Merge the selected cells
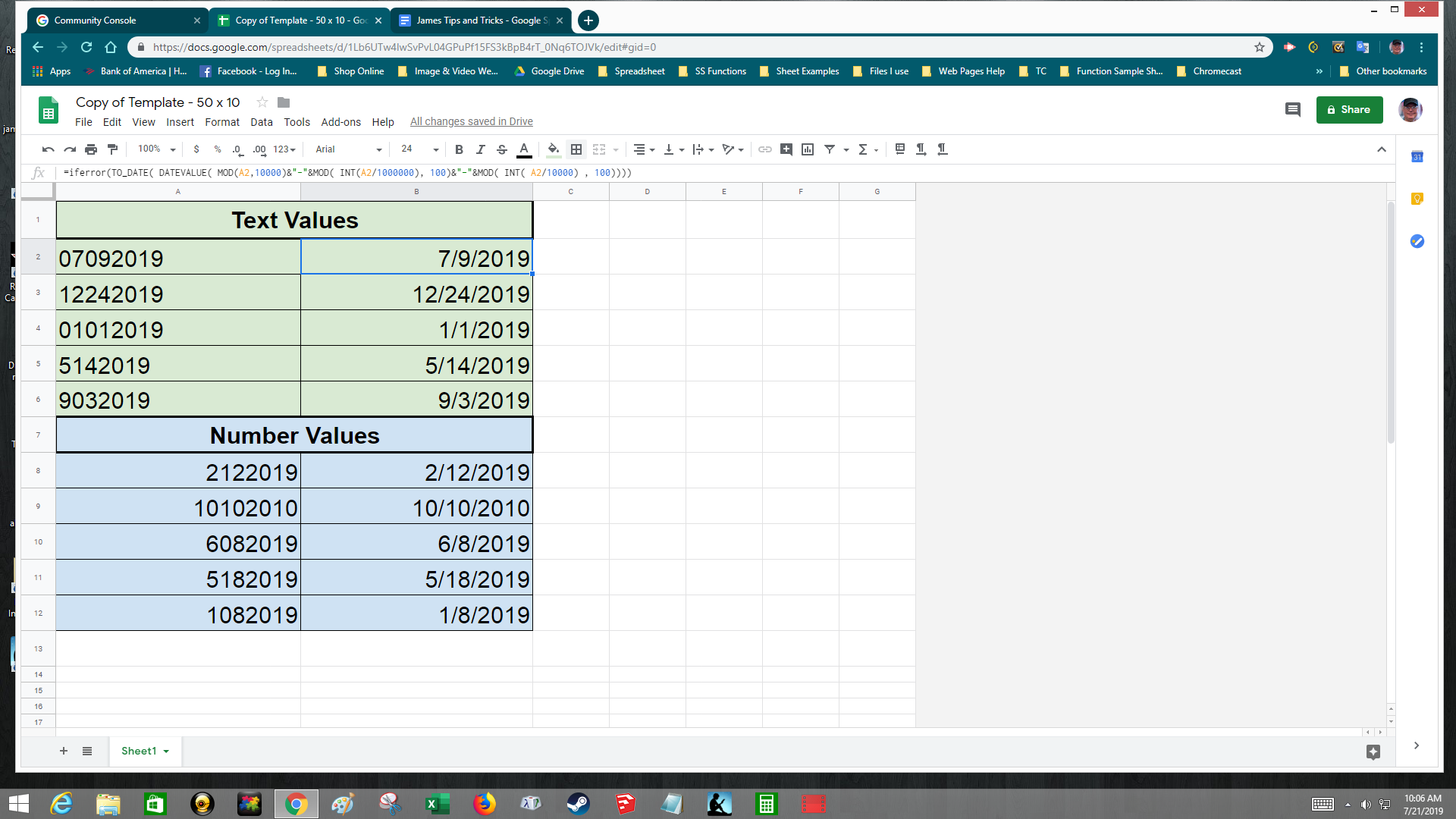Screen dimensions: 1456x819 [599, 149]
